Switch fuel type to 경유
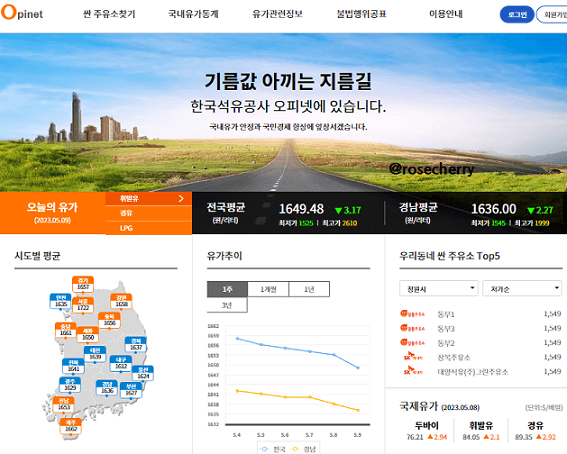 click(x=149, y=213)
